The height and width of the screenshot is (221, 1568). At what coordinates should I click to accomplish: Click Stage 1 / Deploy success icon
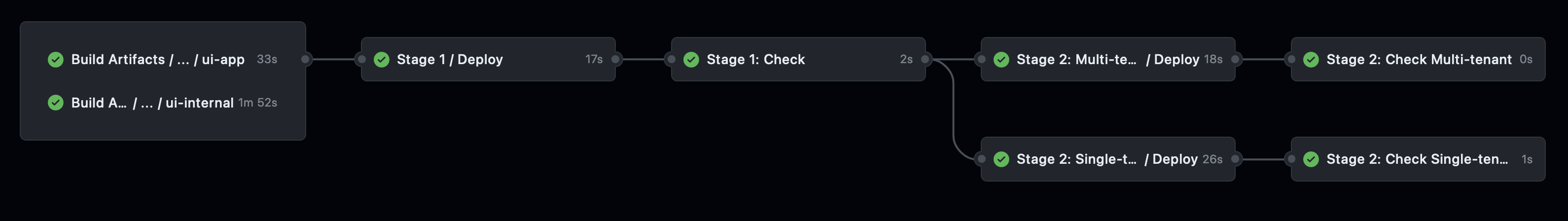tap(382, 60)
